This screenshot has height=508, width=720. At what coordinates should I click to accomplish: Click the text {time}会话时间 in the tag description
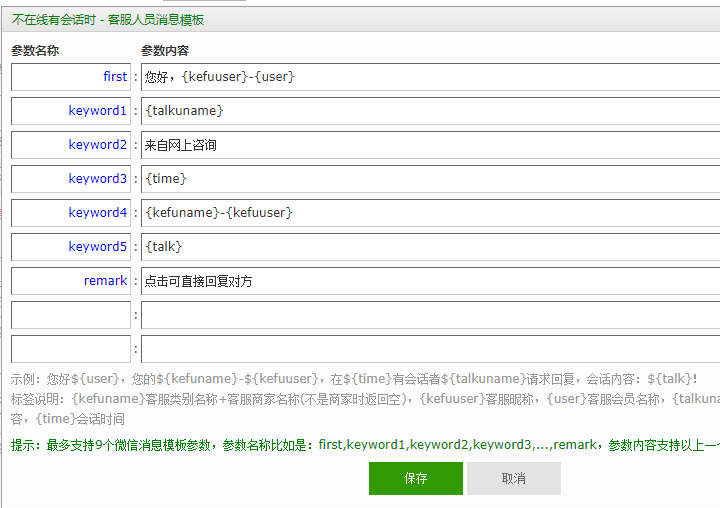point(80,419)
